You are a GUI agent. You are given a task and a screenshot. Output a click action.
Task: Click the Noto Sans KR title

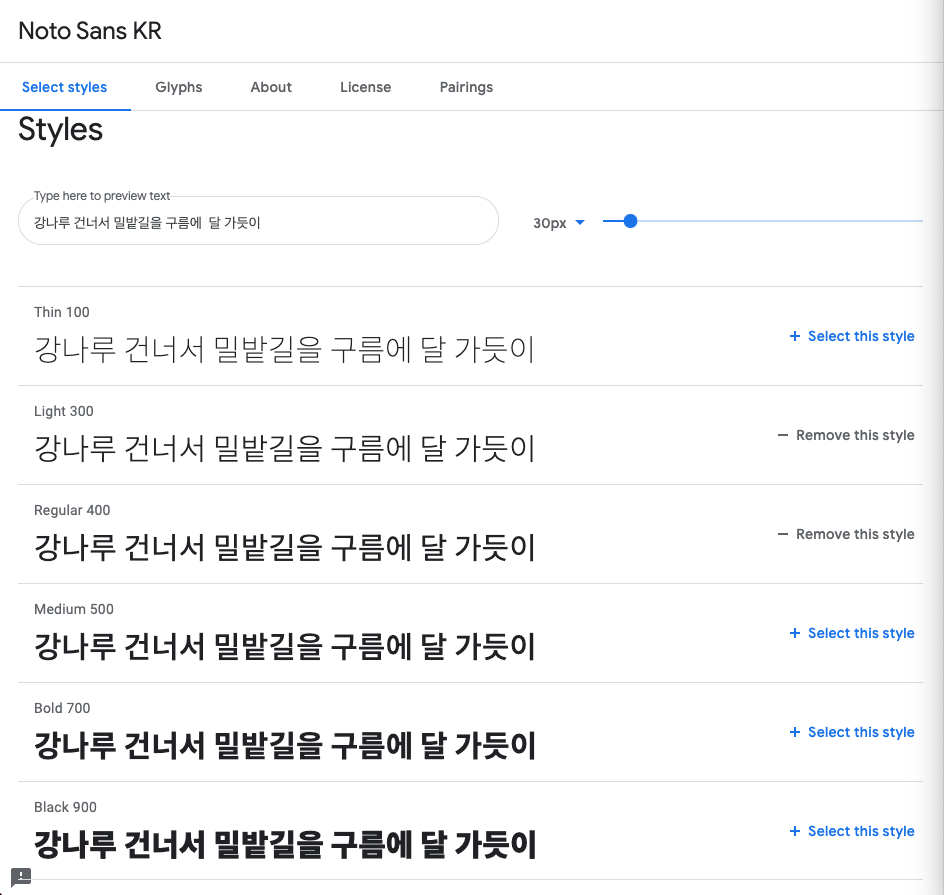(x=90, y=31)
